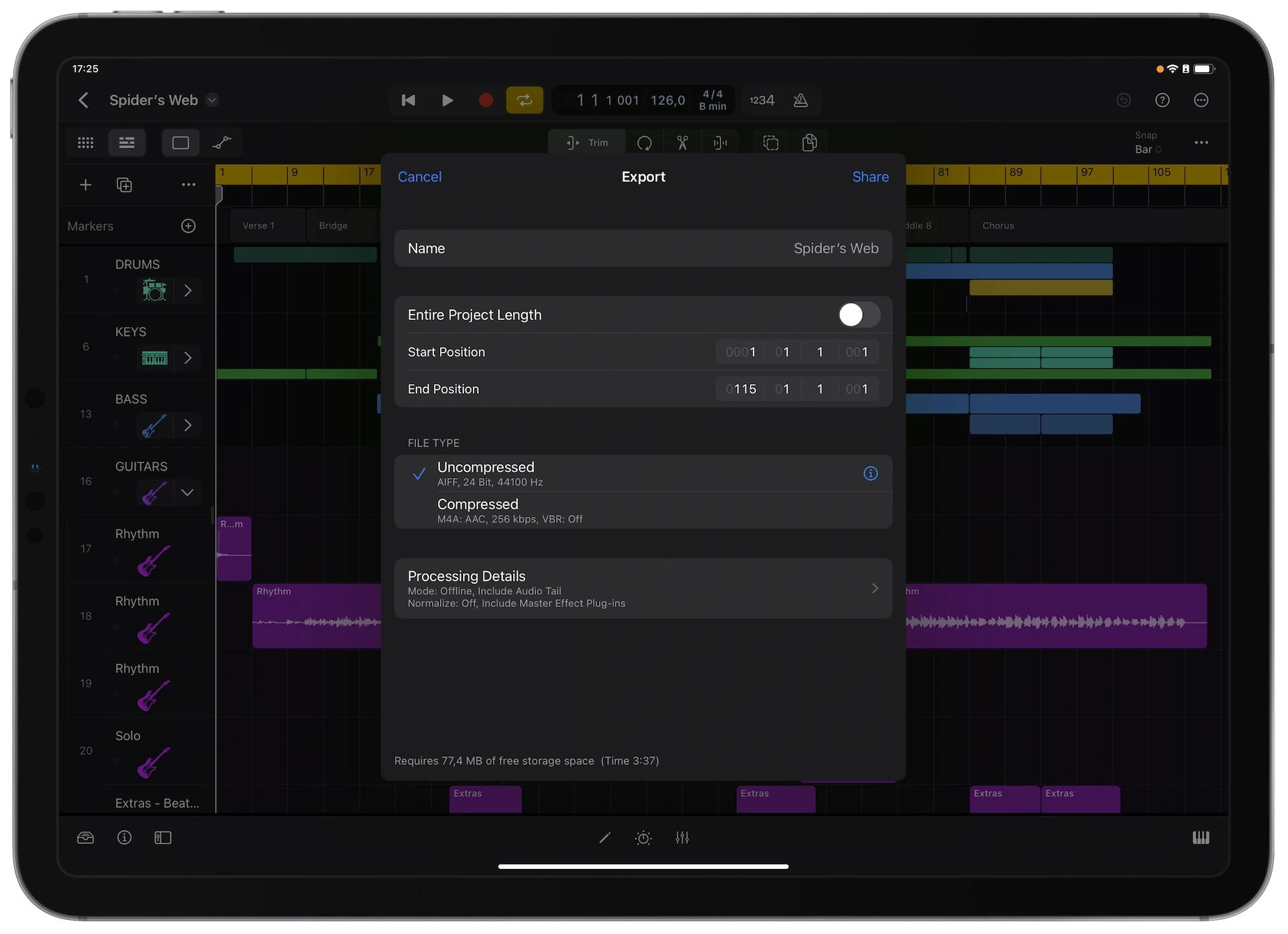Start playback with the play button

coord(447,101)
